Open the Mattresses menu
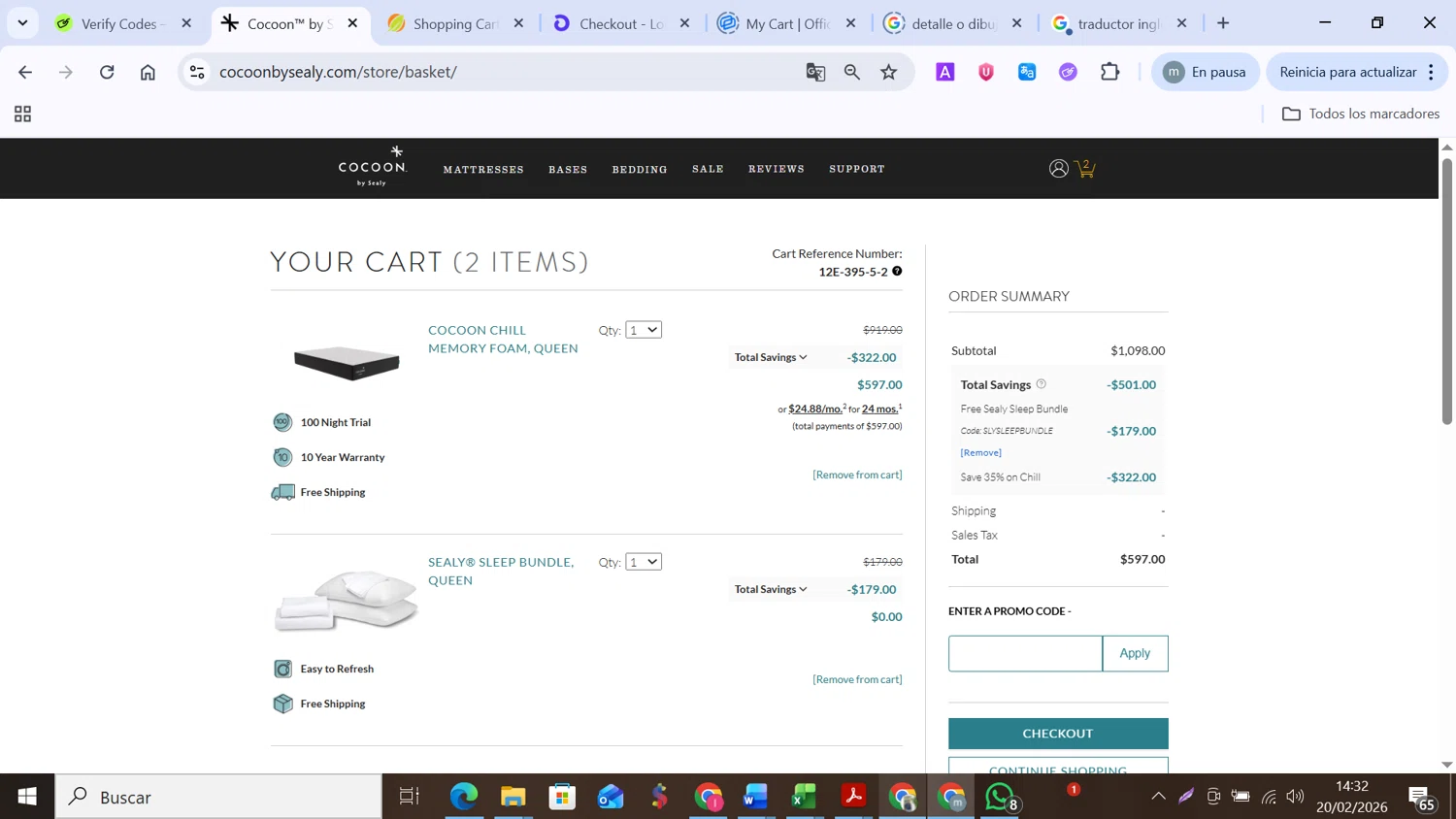Viewport: 1456px width, 819px height. (x=483, y=170)
